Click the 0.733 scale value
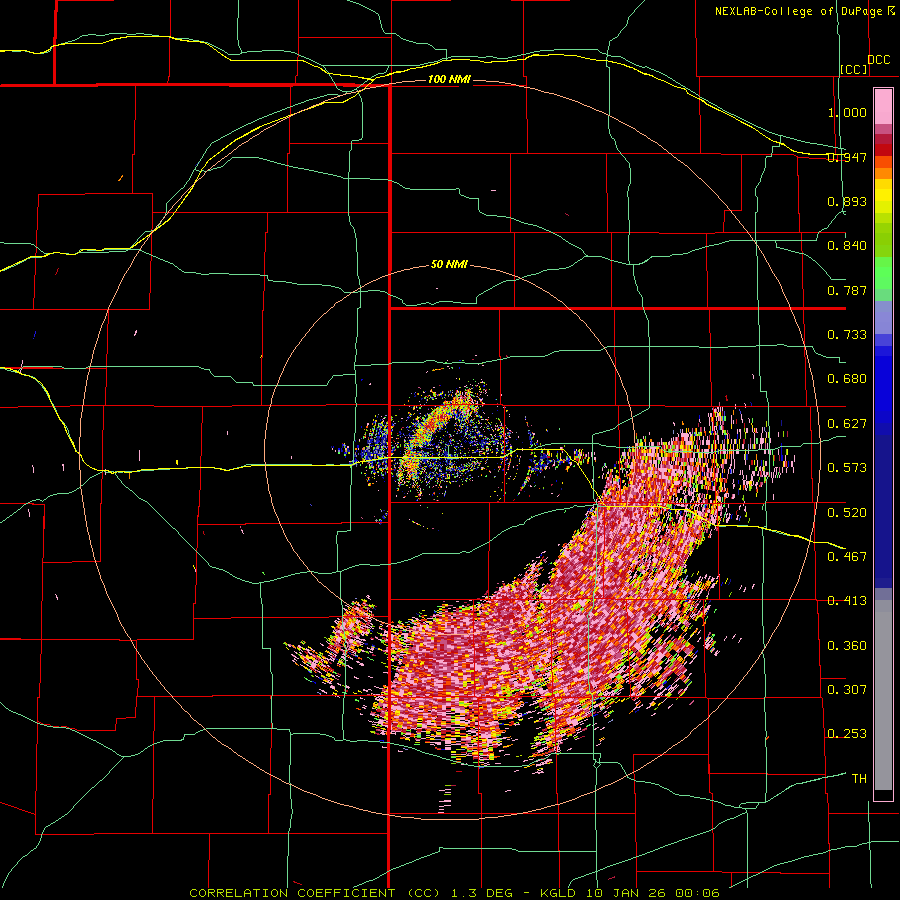The width and height of the screenshot is (900, 900). point(847,335)
